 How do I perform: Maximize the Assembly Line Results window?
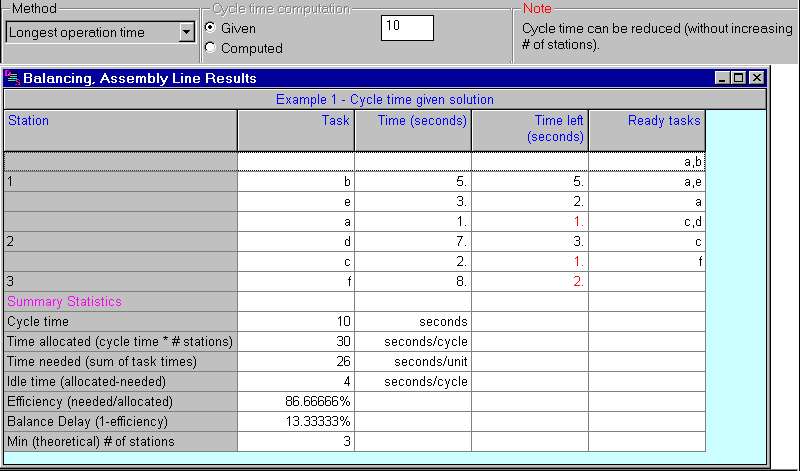click(739, 78)
